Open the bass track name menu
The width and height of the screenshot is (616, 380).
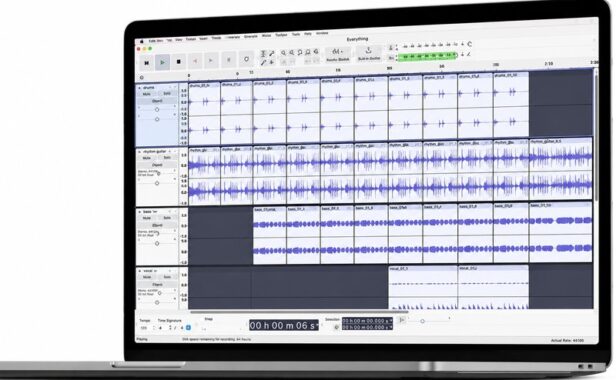[150, 212]
